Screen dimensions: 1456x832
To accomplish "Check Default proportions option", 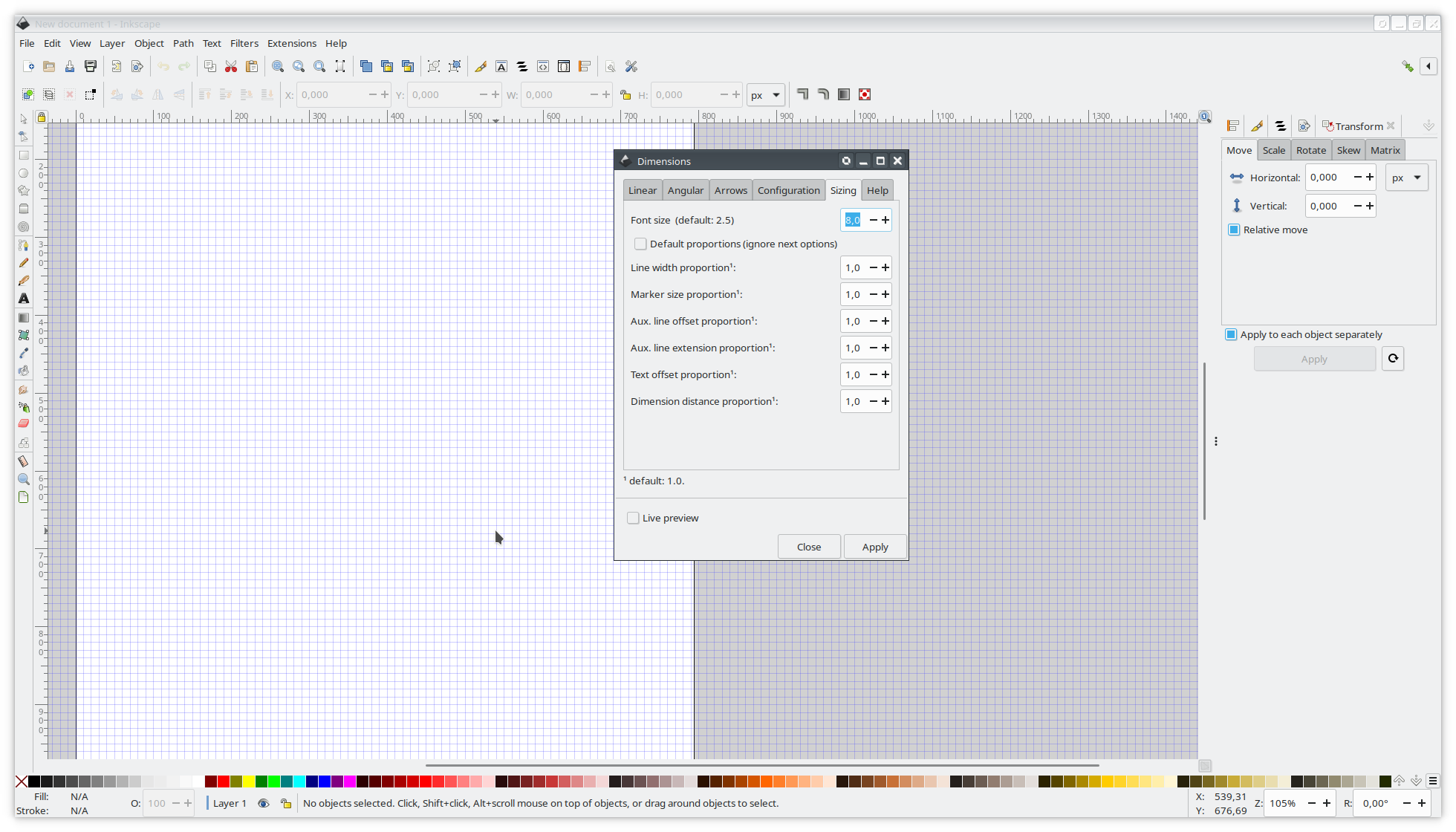I will [640, 244].
